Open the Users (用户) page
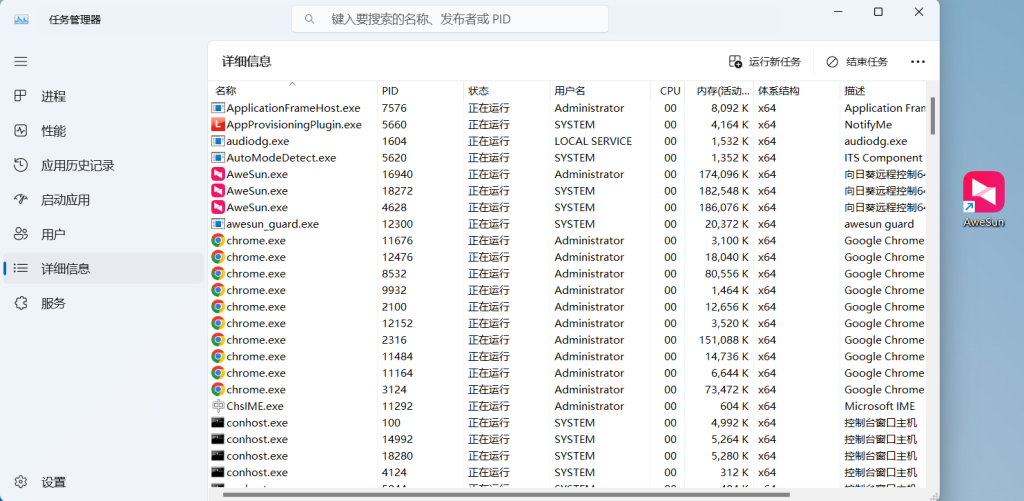The height and width of the screenshot is (501, 1024). (x=53, y=234)
